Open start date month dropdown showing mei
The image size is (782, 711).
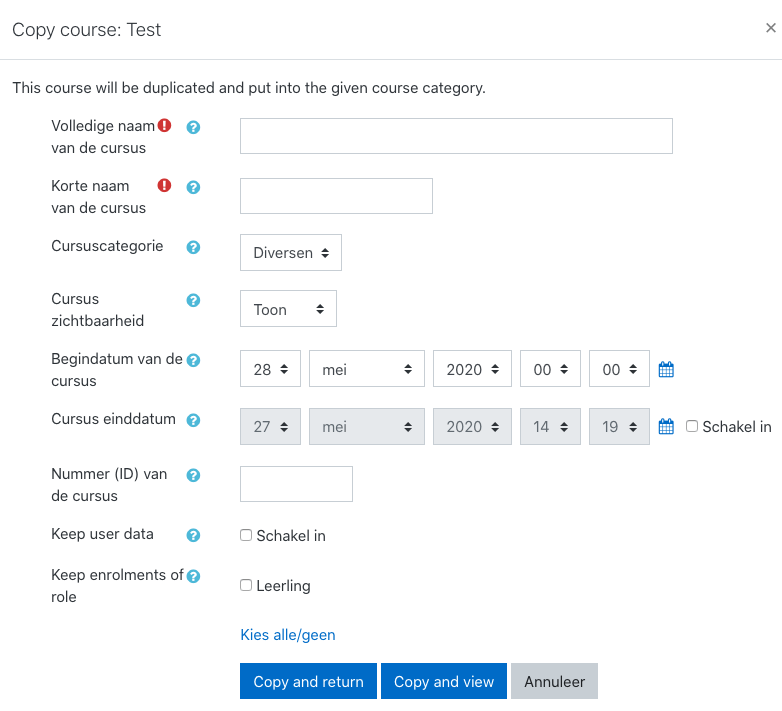(x=367, y=369)
